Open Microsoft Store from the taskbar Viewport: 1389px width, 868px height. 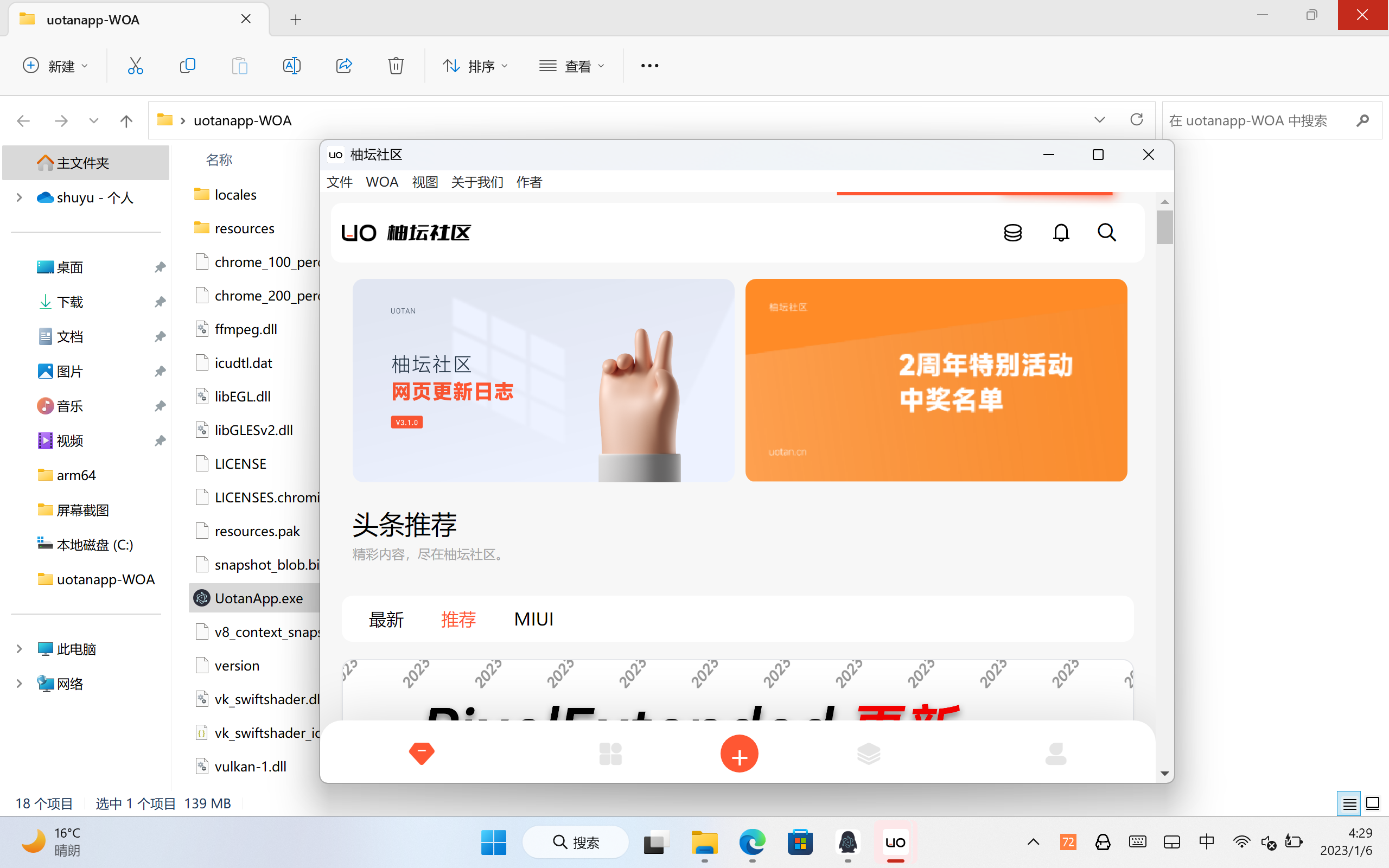point(800,842)
